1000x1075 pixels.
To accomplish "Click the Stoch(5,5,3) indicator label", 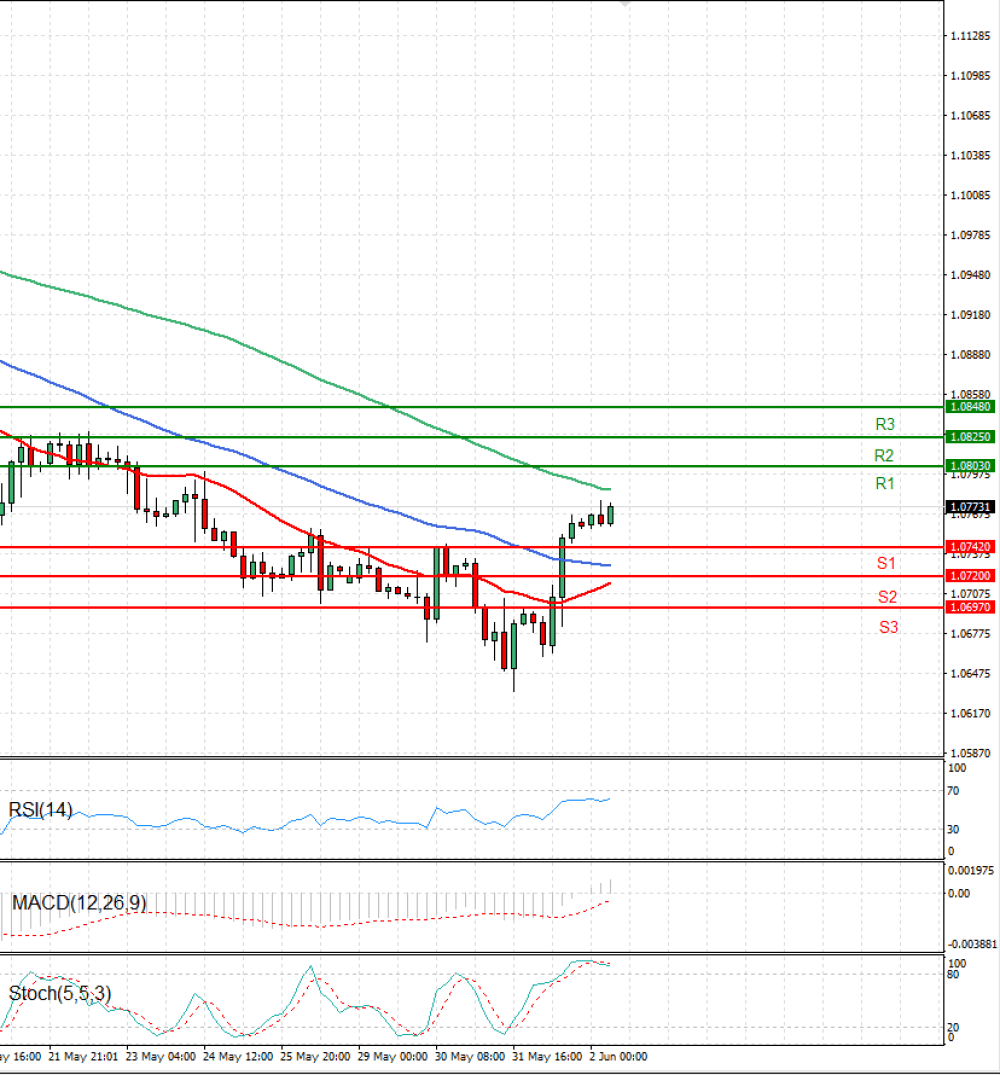I will [60, 993].
